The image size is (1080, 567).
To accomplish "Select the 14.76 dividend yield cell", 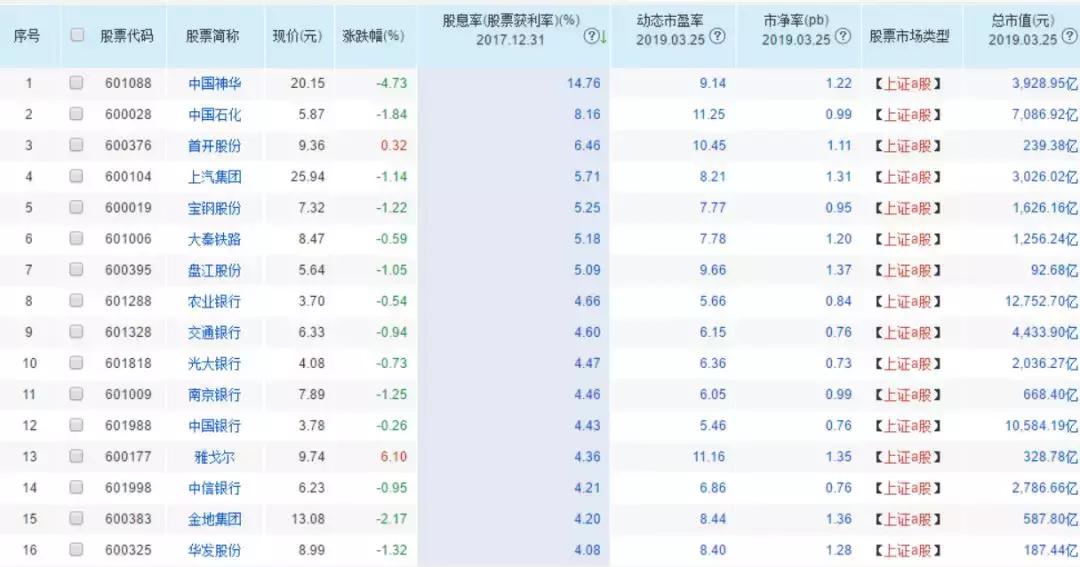I will tap(583, 83).
